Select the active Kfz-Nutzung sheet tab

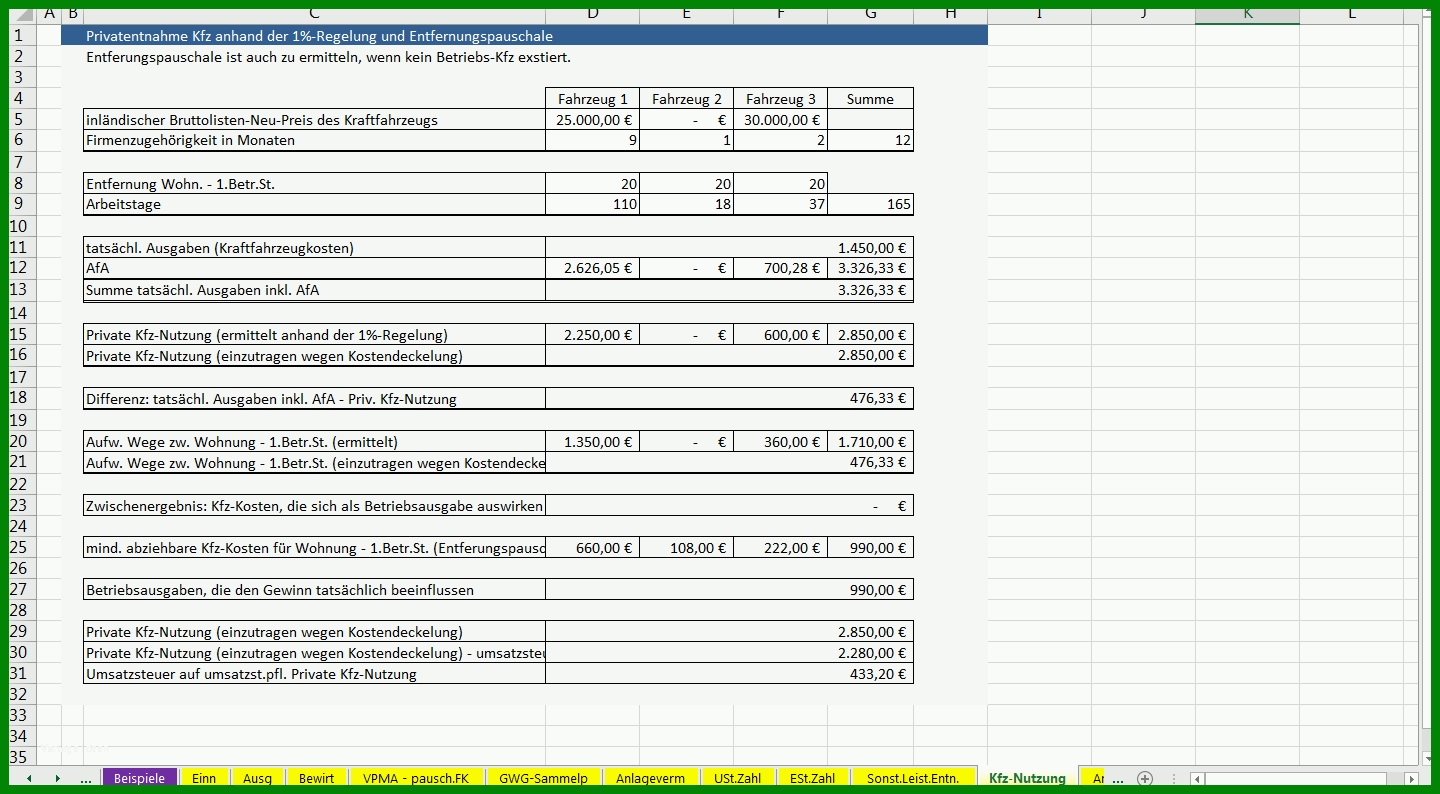(1027, 778)
